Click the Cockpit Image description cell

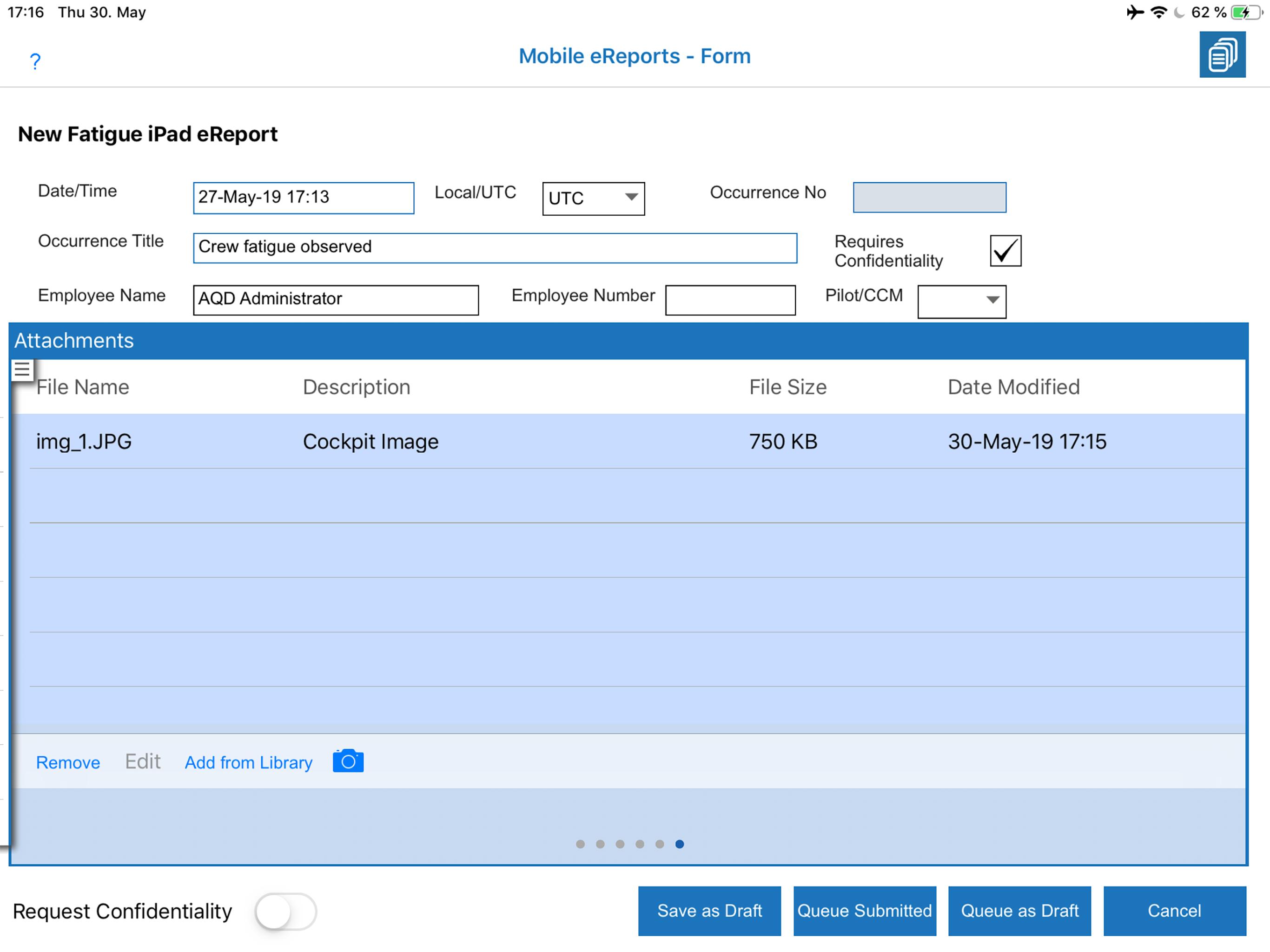tap(370, 442)
